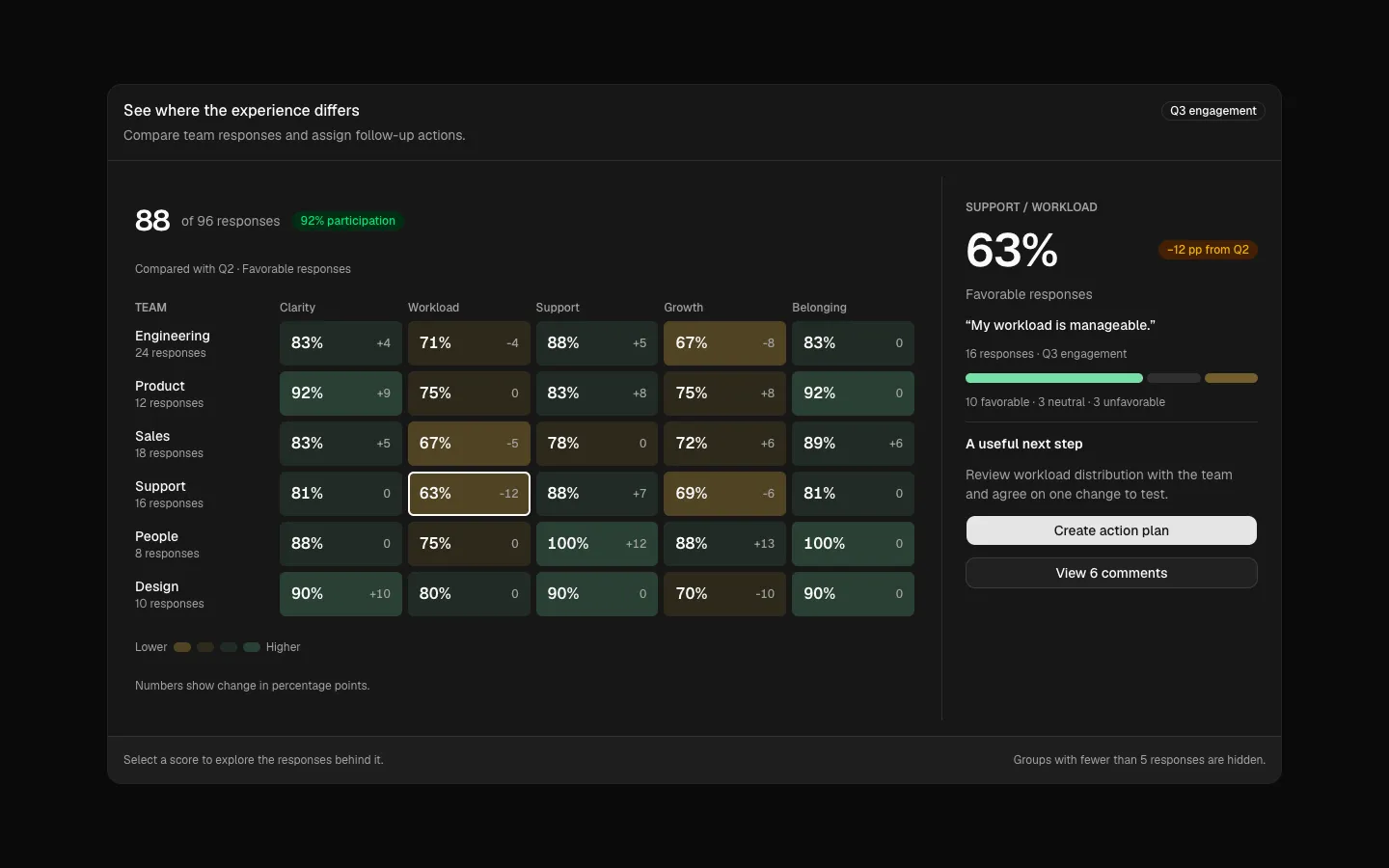
Task: Open View 6 comments
Action: [1111, 573]
